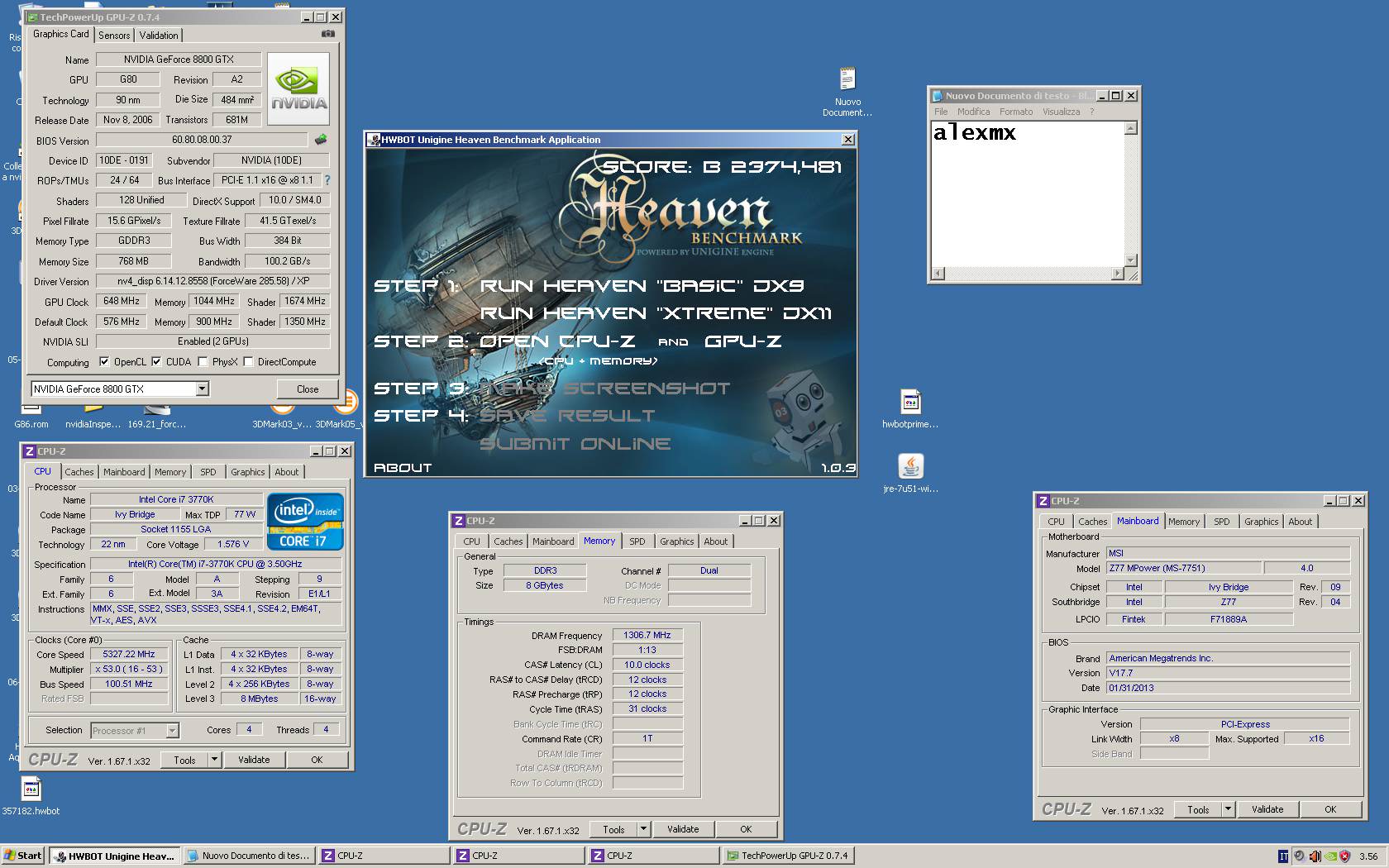Image resolution: width=1389 pixels, height=868 pixels.
Task: Click the Notepad title bar icon
Action: click(x=938, y=96)
